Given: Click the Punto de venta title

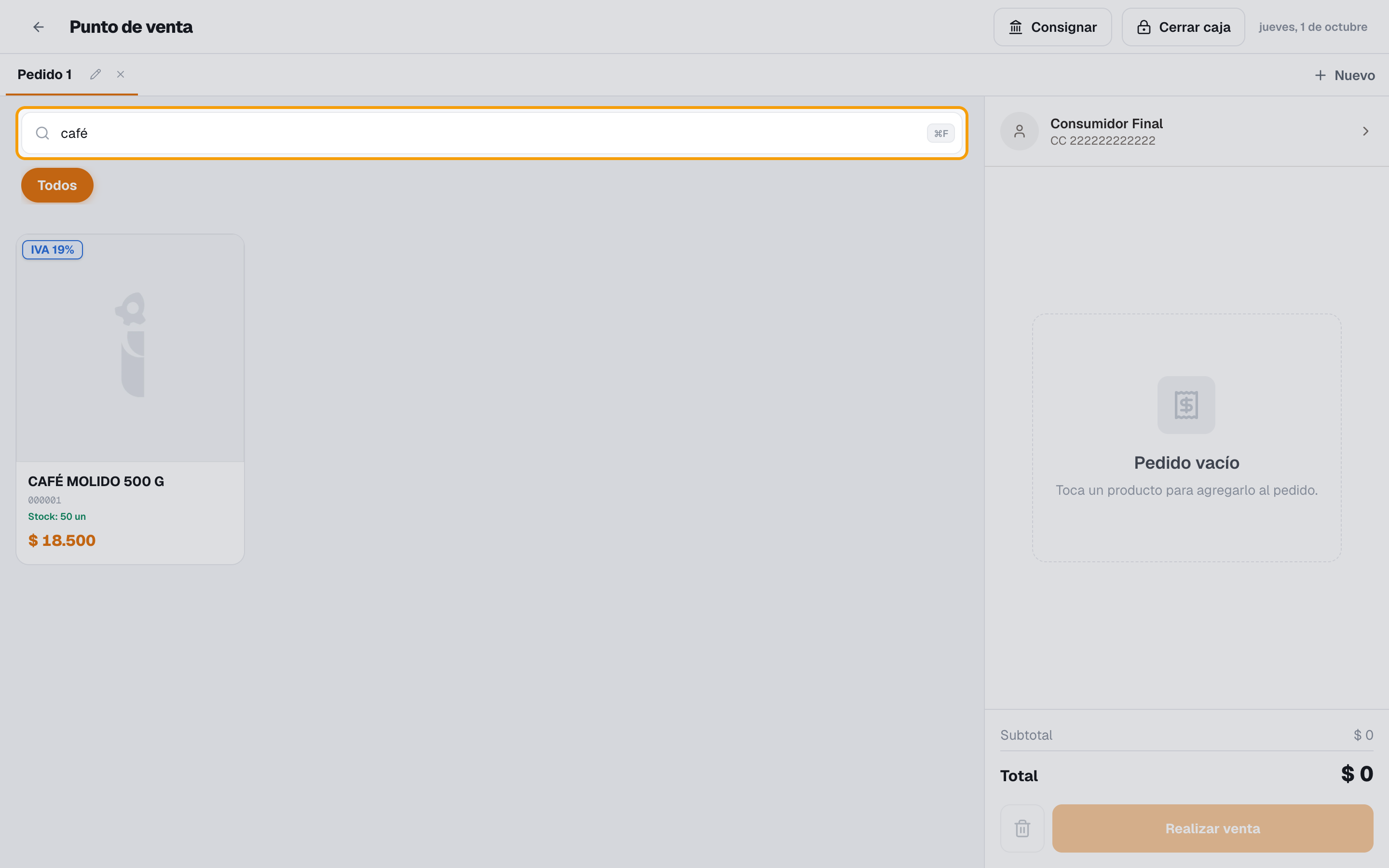Looking at the screenshot, I should tap(131, 27).
